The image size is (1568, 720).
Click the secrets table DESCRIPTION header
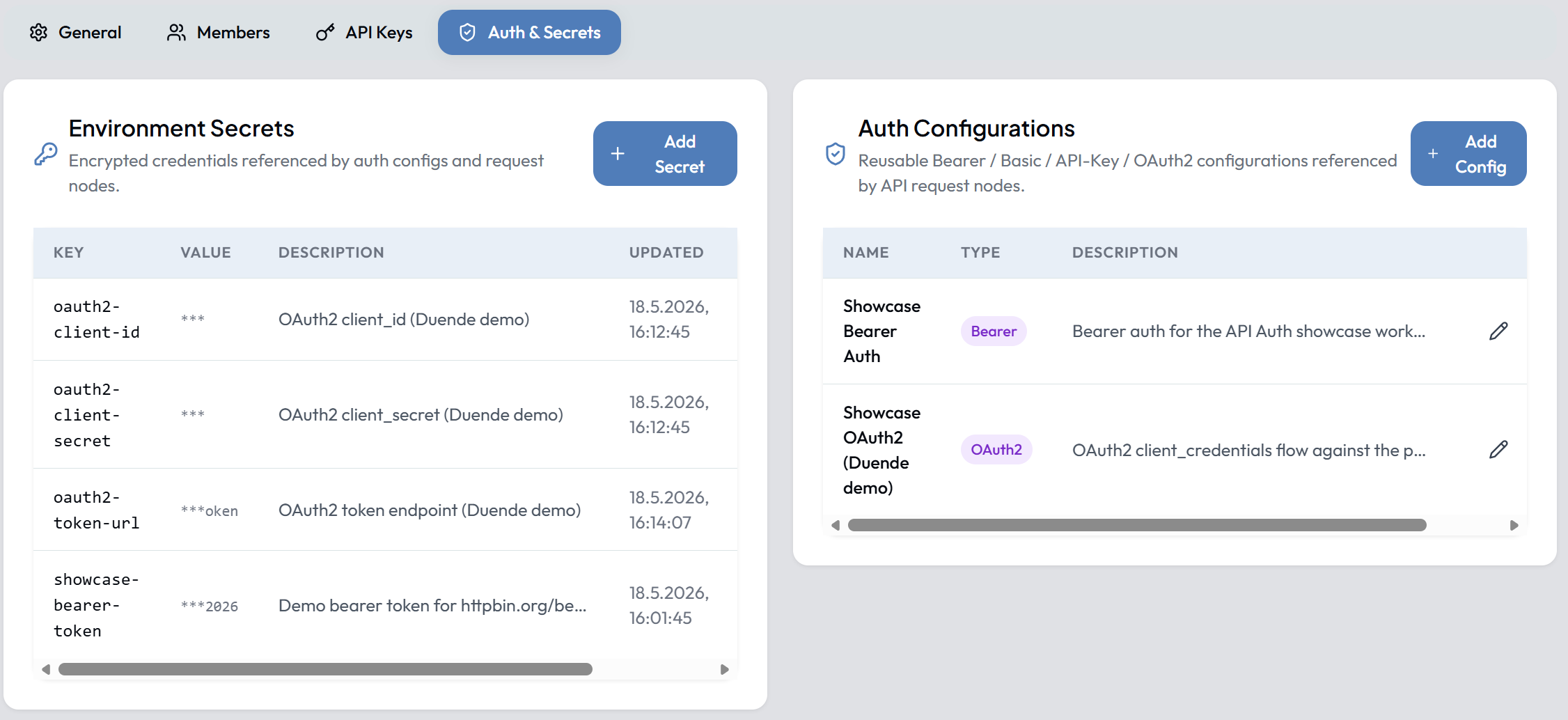331,253
